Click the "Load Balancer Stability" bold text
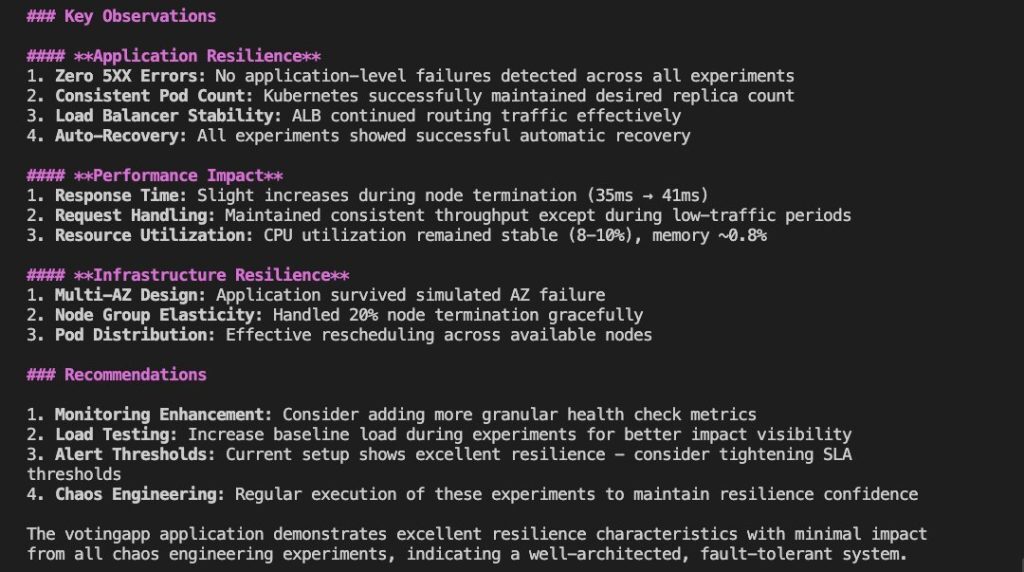Image resolution: width=1024 pixels, height=572 pixels. [x=168, y=116]
